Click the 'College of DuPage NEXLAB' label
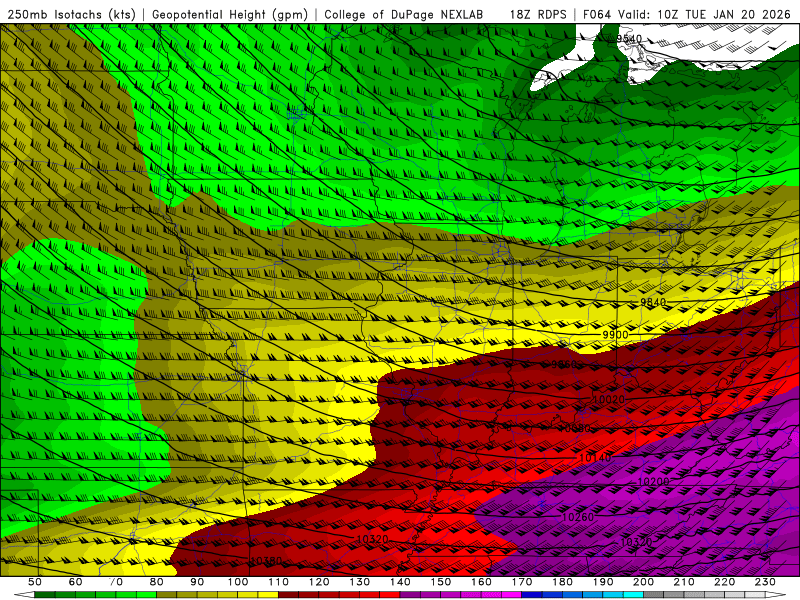800x600 pixels. click(404, 14)
